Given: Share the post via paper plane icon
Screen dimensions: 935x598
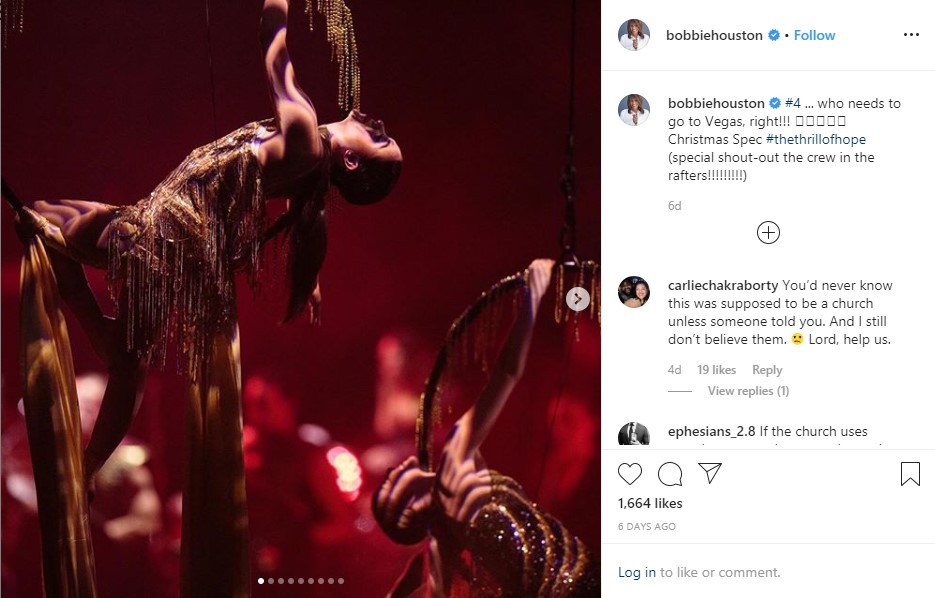Looking at the screenshot, I should coord(710,473).
